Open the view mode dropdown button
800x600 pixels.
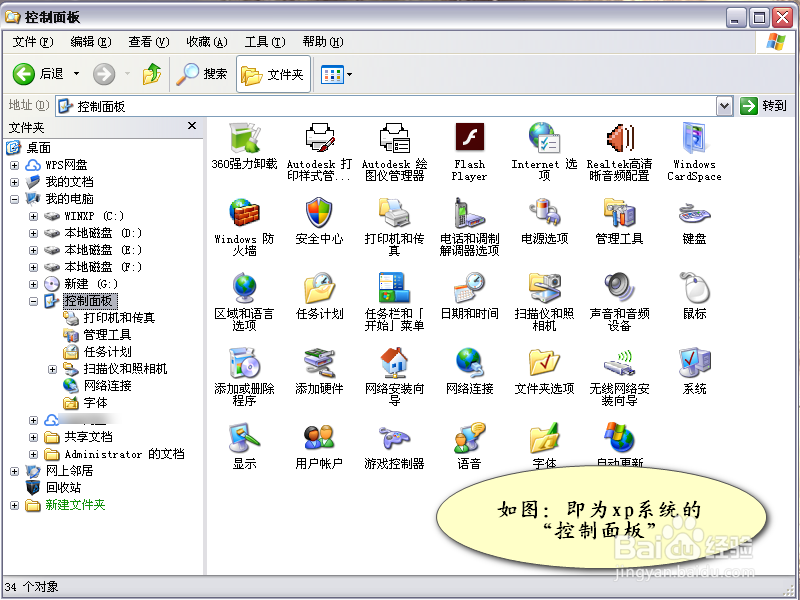coord(349,74)
